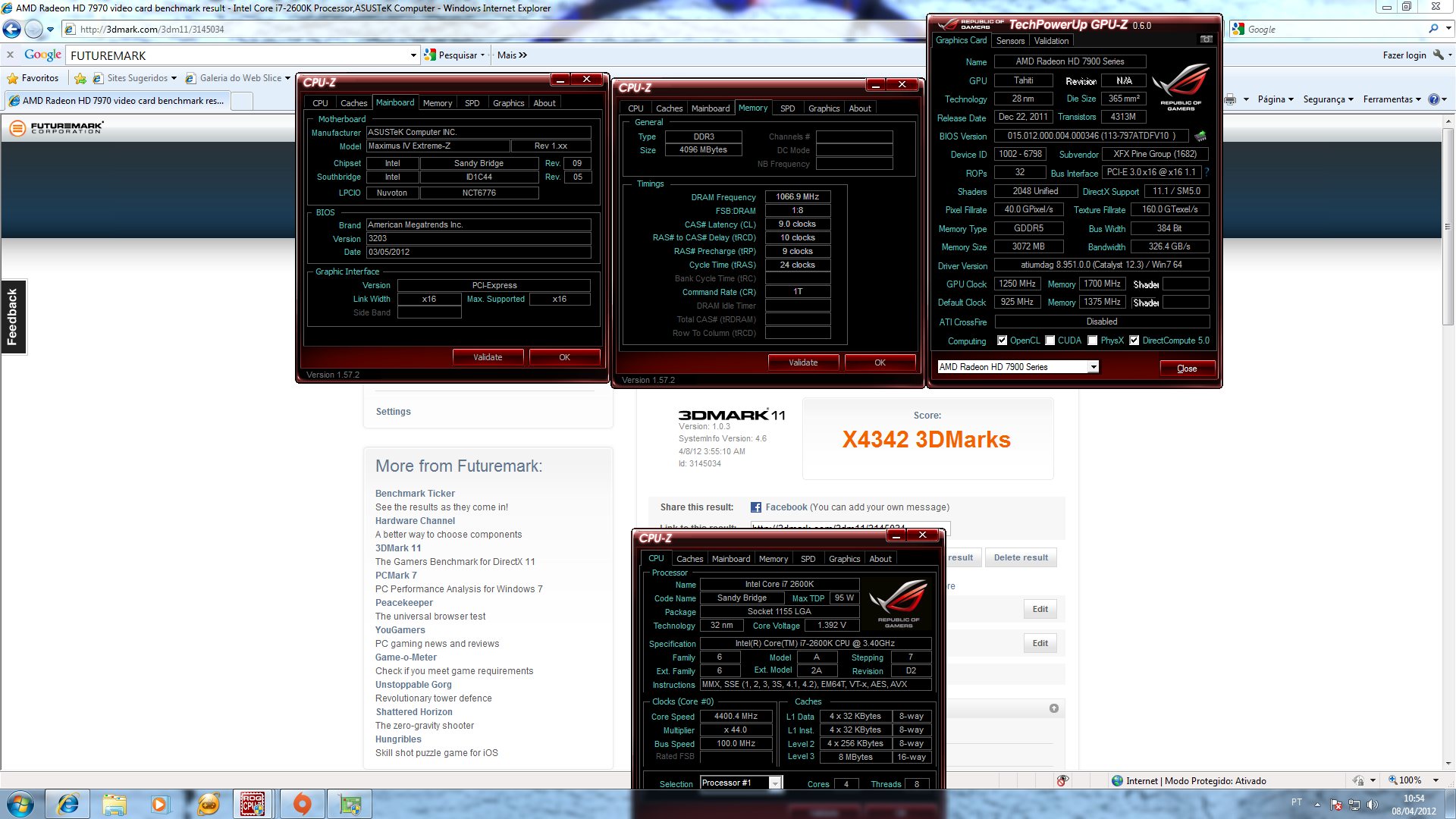This screenshot has width=1456, height=819.
Task: Expand the Google Toolbar search box dropdown
Action: tap(413, 55)
